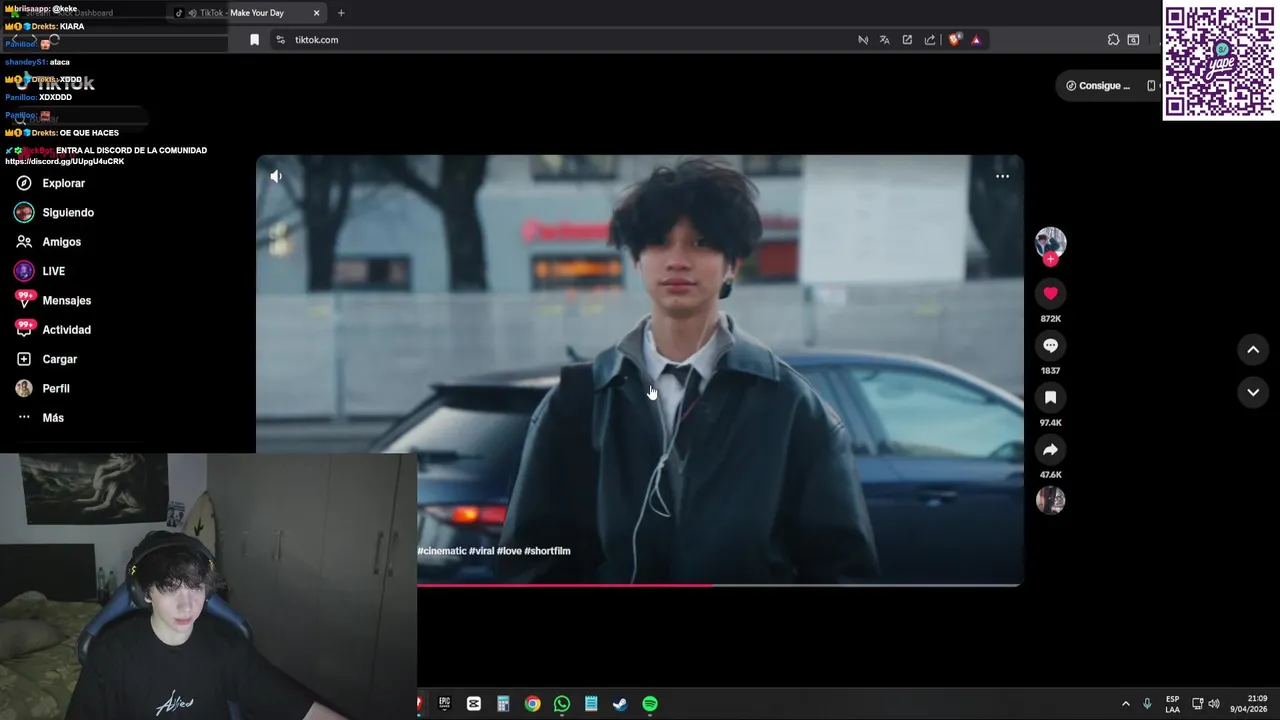Open CapCut from the taskbar

tap(474, 704)
